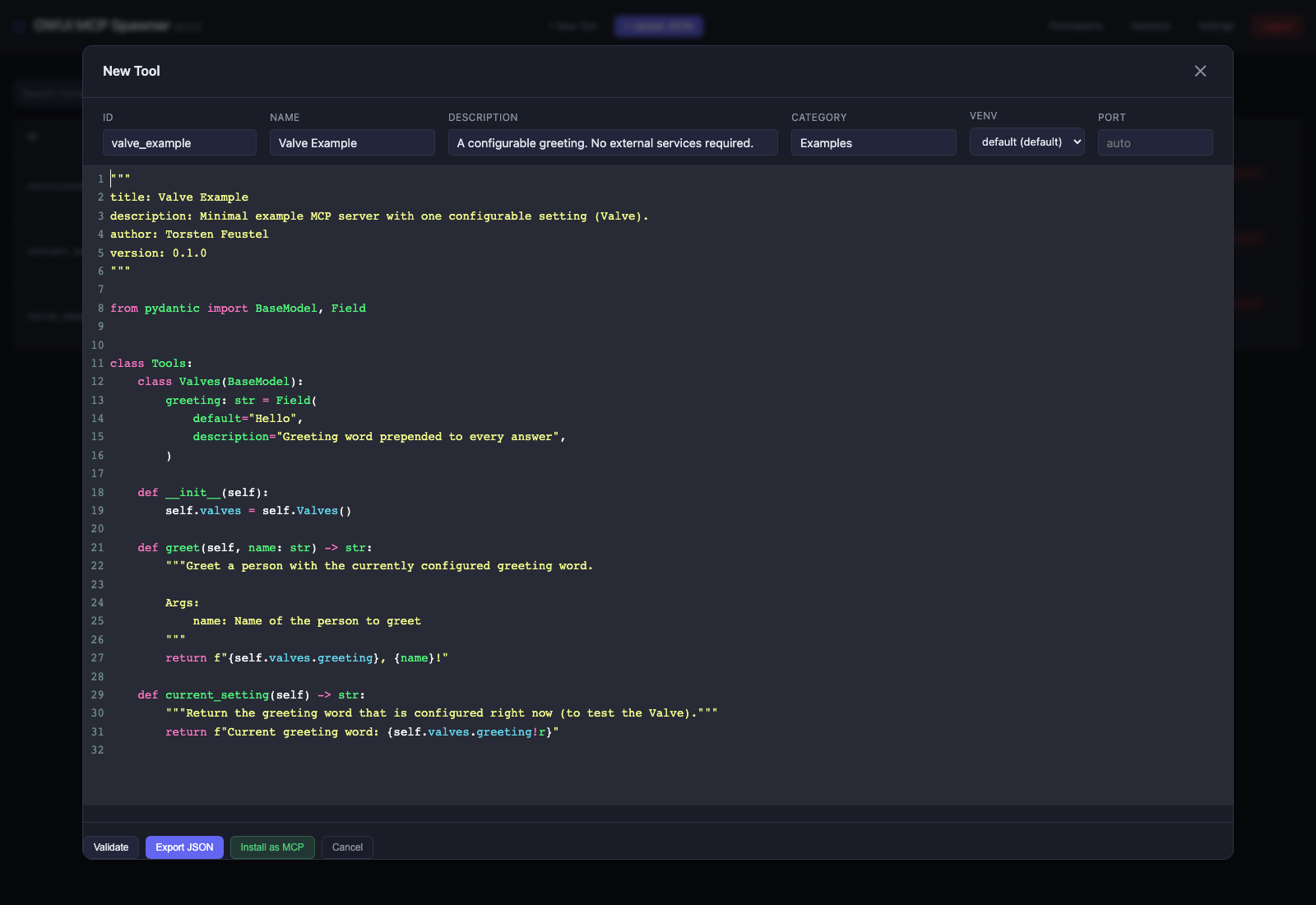Click the 'Args:' docstring line
The width and height of the screenshot is (1316, 905).
[x=182, y=603]
